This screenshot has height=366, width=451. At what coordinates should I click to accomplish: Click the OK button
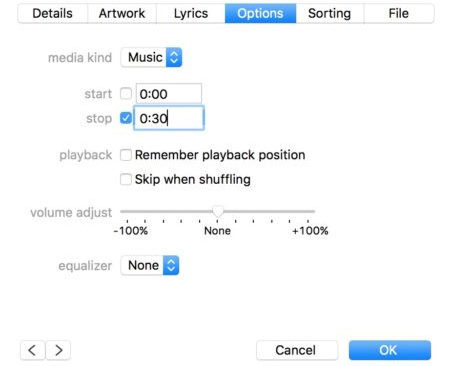pos(390,350)
